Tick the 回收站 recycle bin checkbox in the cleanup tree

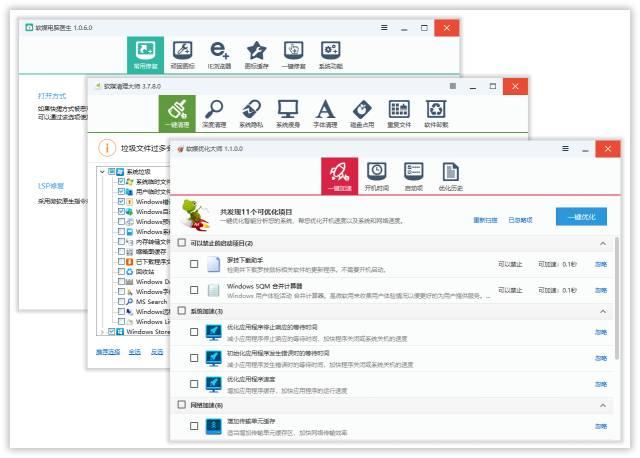(x=121, y=271)
